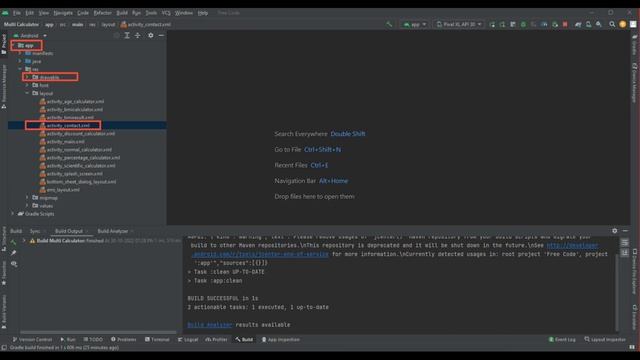This screenshot has width=640, height=360.
Task: Open the Refactor menu
Action: click(102, 13)
